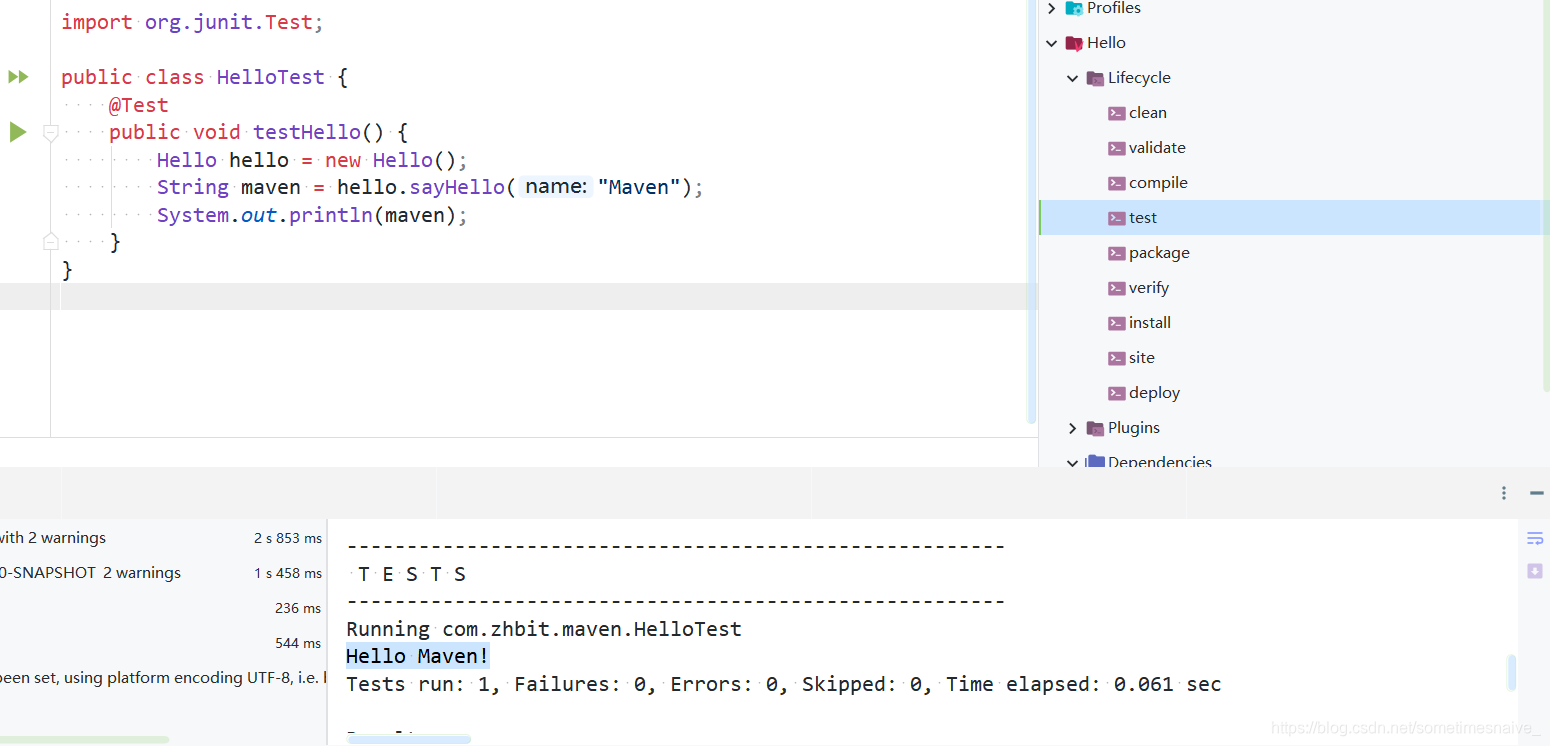Viewport: 1550px width, 746px height.
Task: Click the clean goal icon
Action: tap(1116, 113)
